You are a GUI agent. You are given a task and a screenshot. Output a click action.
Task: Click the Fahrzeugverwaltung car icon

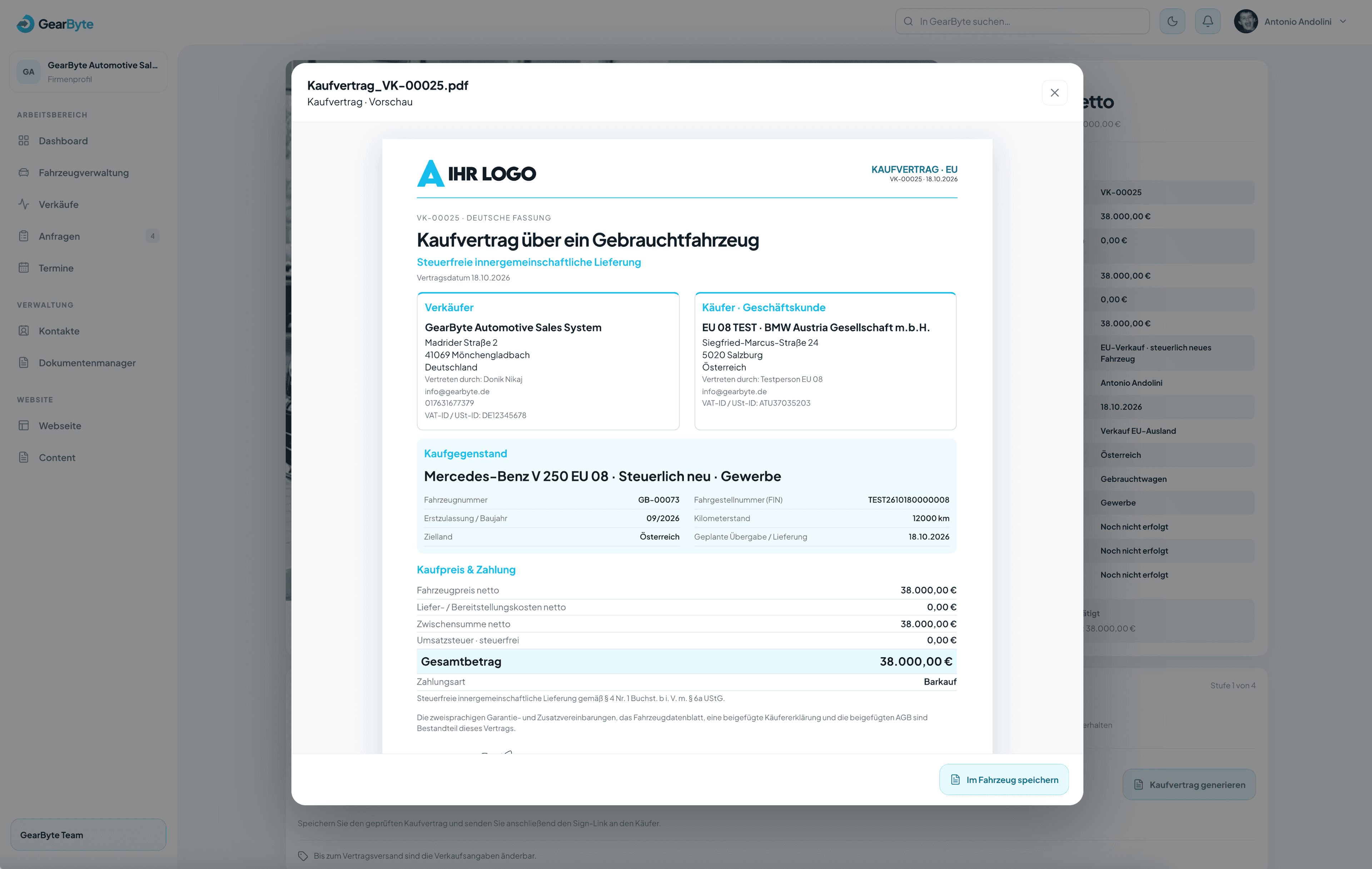[23, 173]
